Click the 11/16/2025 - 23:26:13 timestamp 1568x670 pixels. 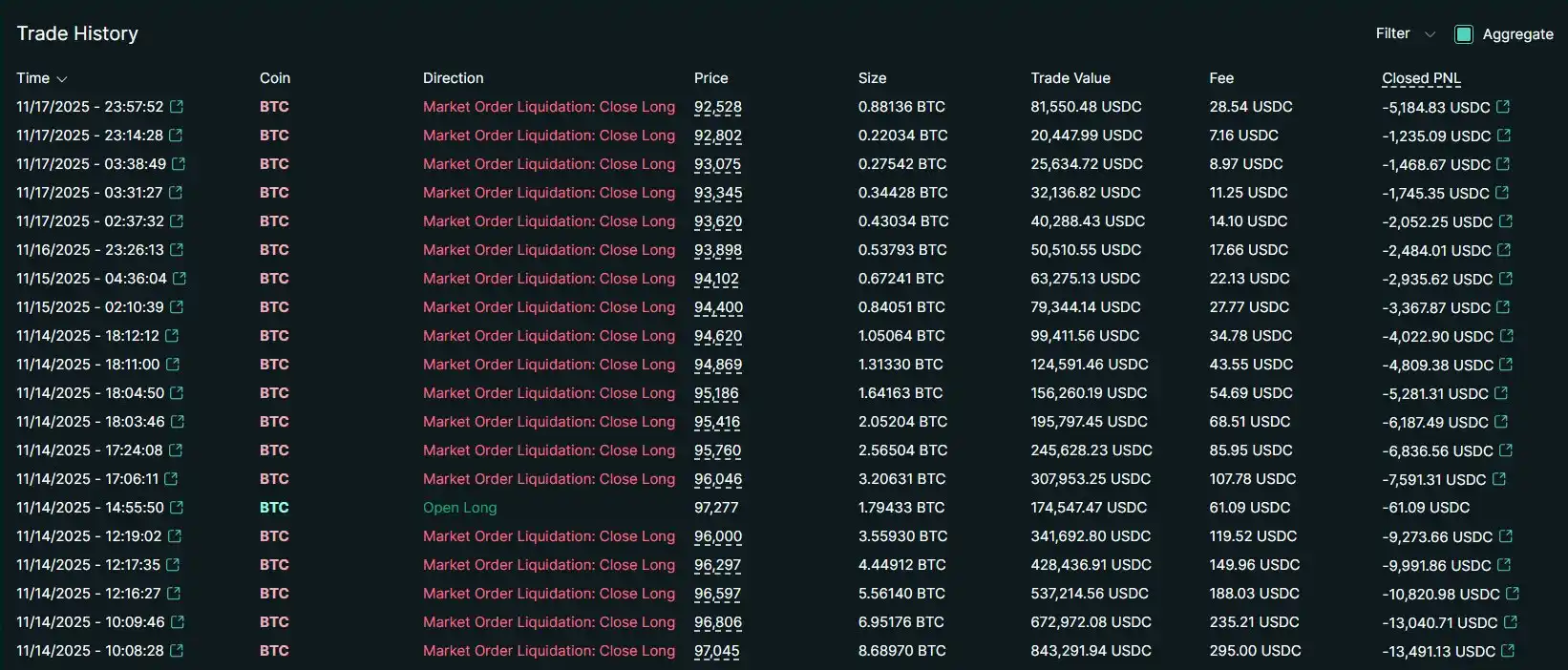tap(90, 250)
